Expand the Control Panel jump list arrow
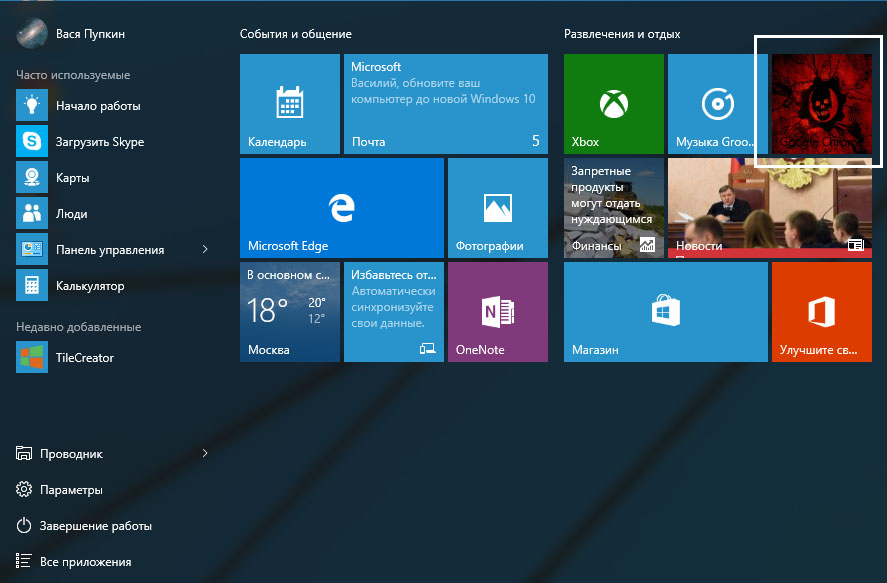887x583 pixels. (x=205, y=249)
